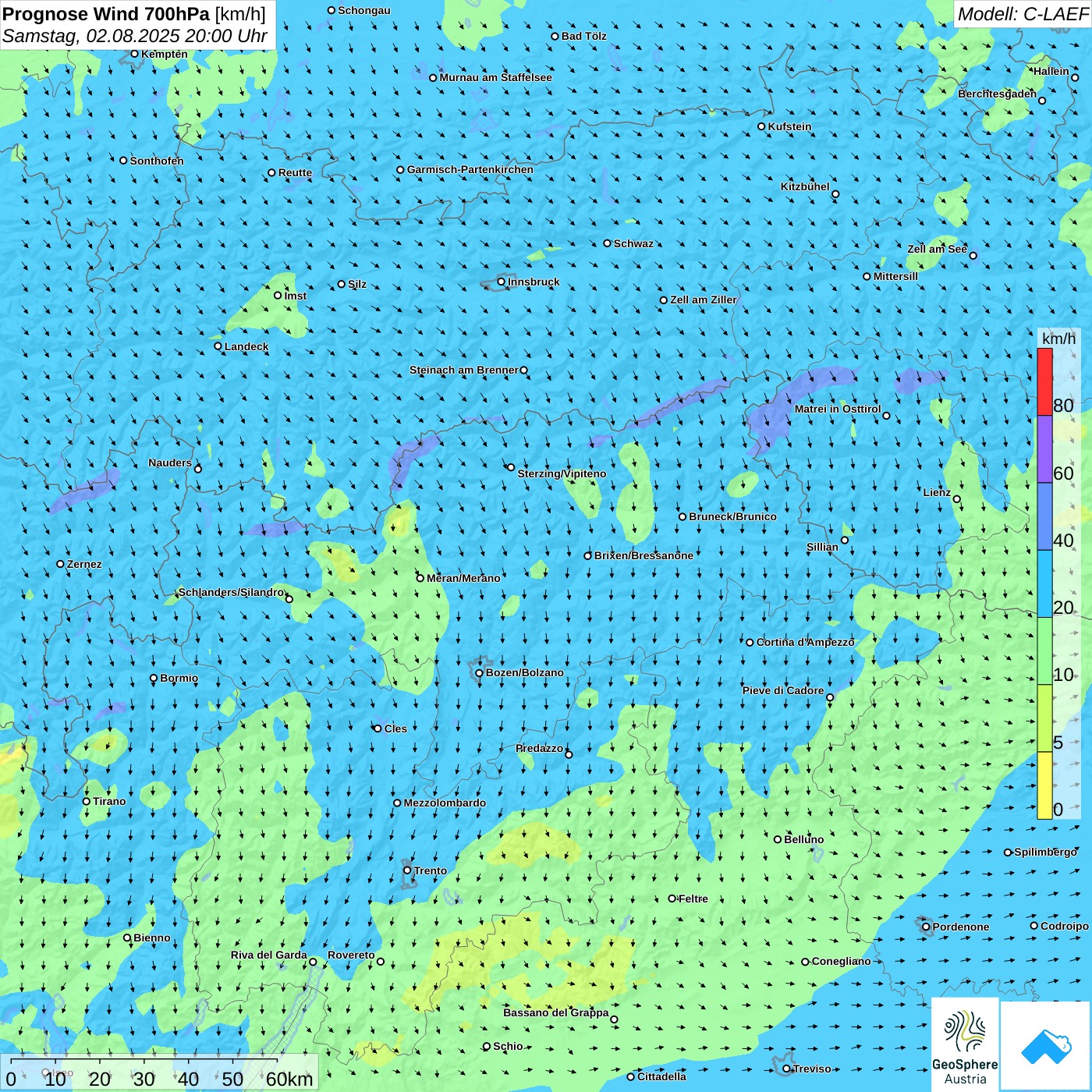Viewport: 1092px width, 1092px height.
Task: Click the 'Kitzbühel' label
Action: pyautogui.click(x=805, y=186)
